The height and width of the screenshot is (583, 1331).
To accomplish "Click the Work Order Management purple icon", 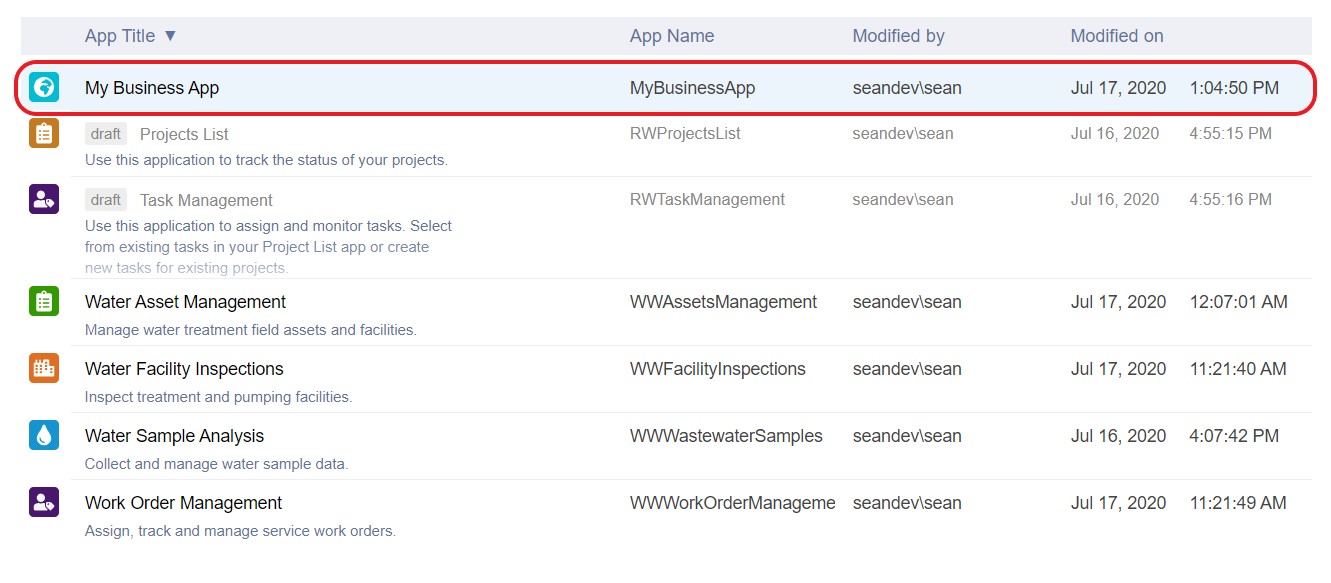I will click(x=44, y=502).
